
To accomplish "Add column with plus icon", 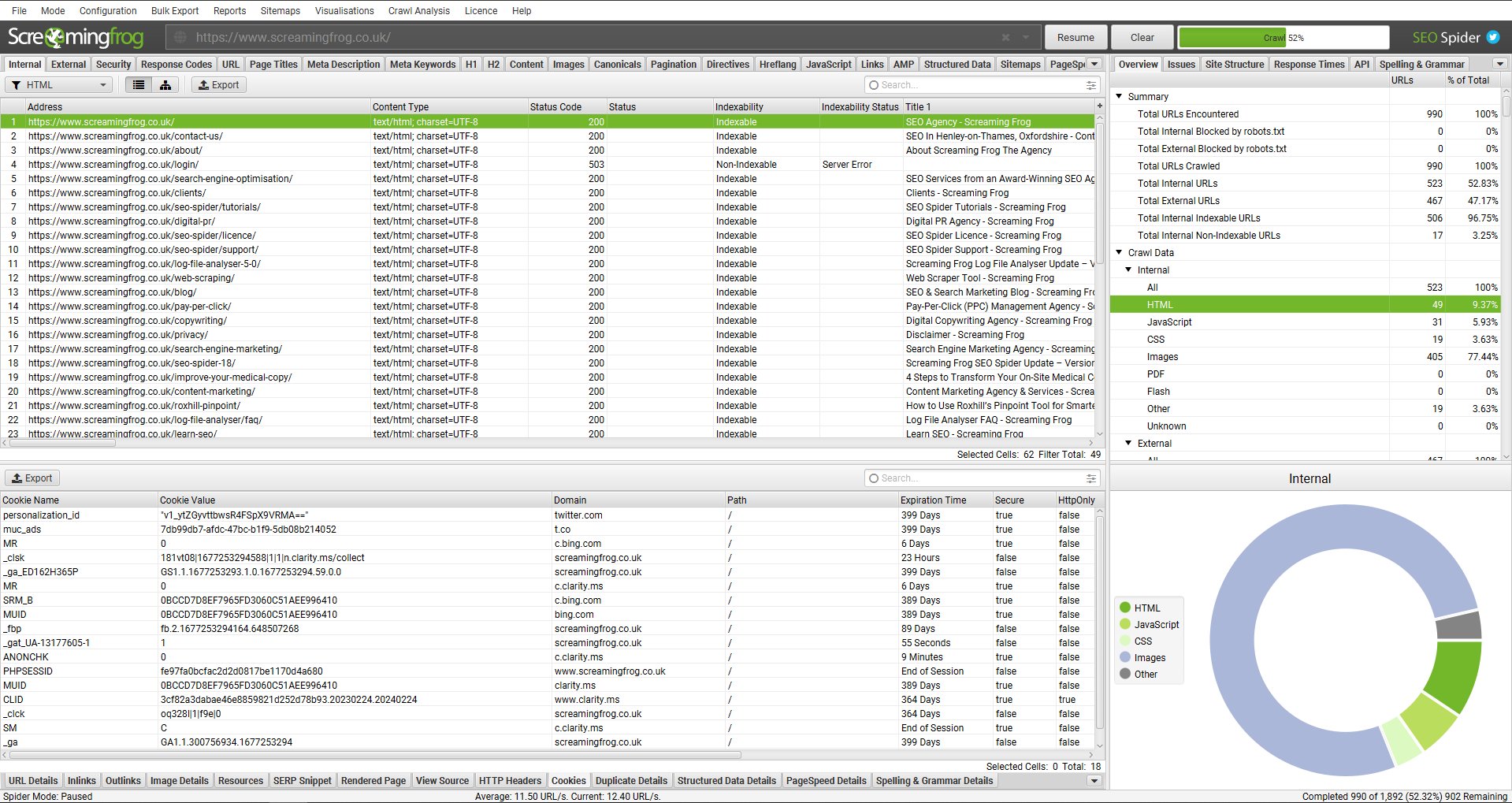I will coord(1099,106).
